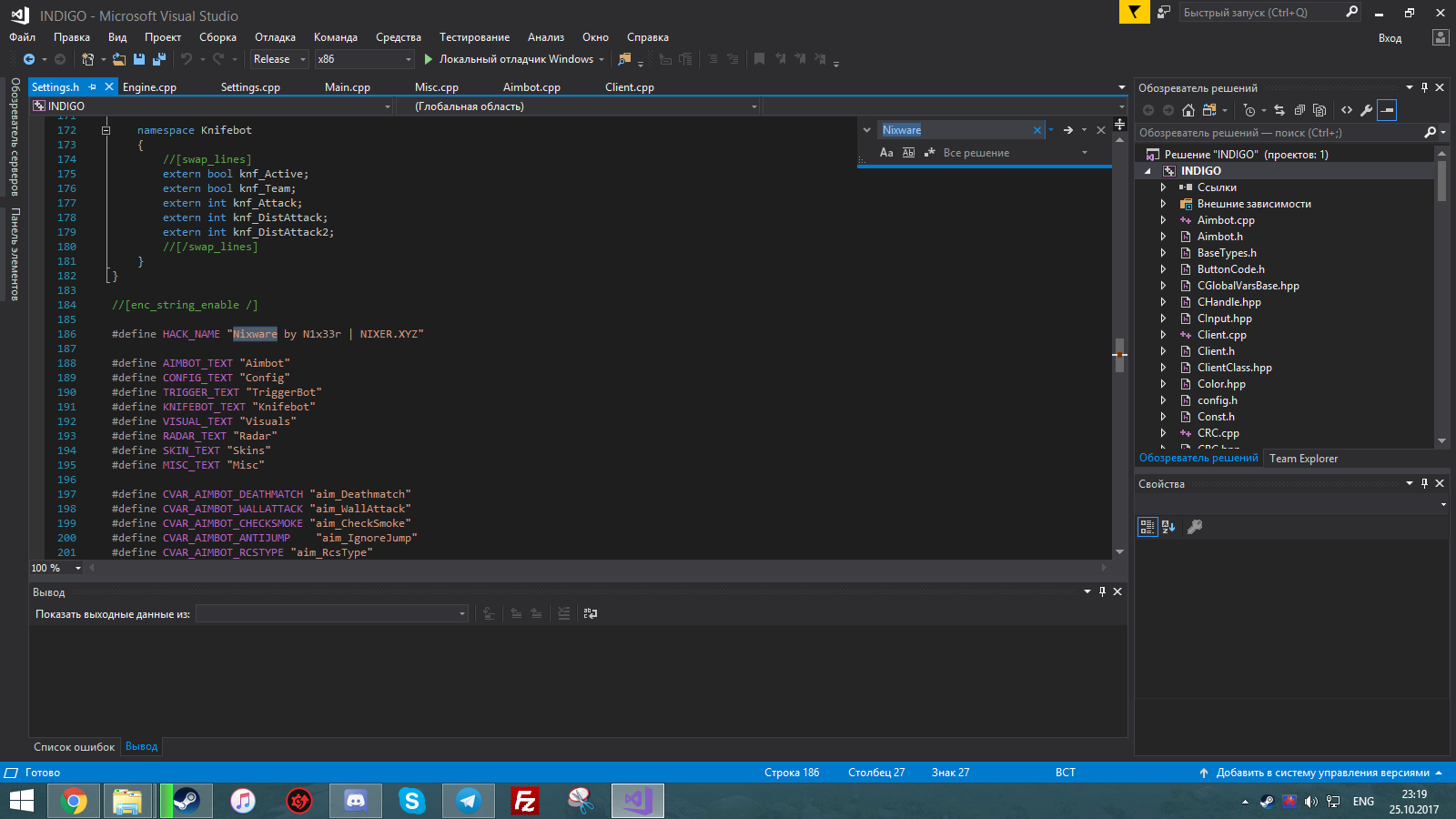
Task: Open Properties wrench icon in Solution Explorer toolbar
Action: click(x=1367, y=110)
